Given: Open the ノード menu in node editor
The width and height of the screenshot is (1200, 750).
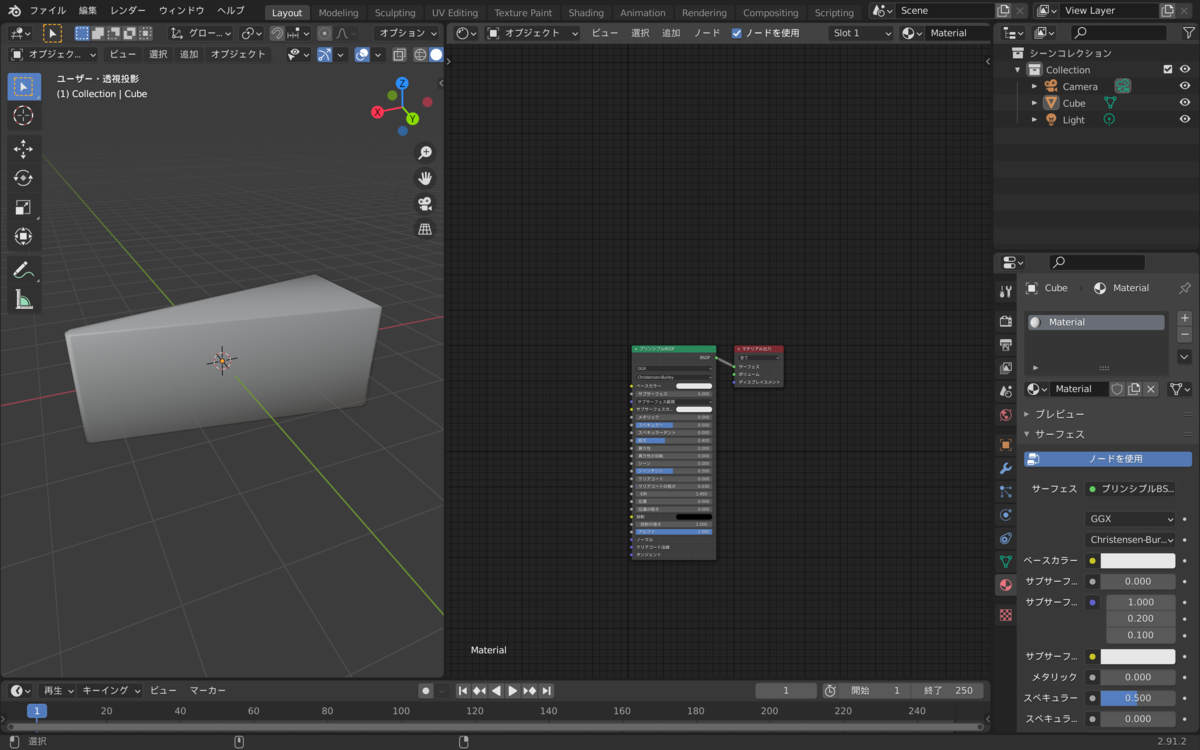Looking at the screenshot, I should [706, 33].
